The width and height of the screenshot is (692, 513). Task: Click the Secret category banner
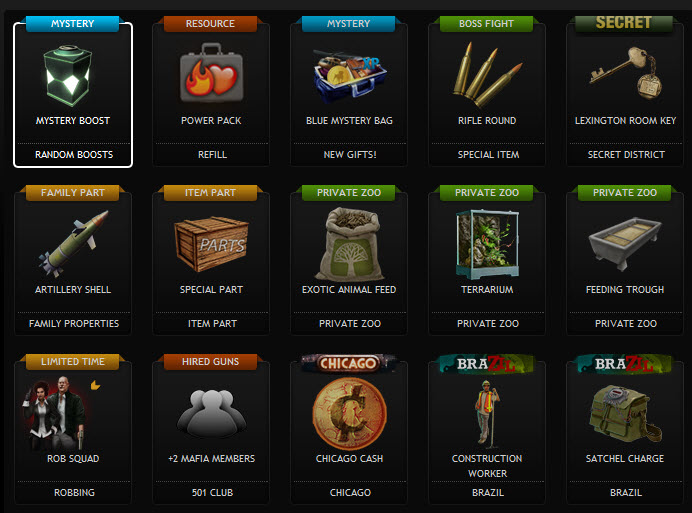click(624, 23)
